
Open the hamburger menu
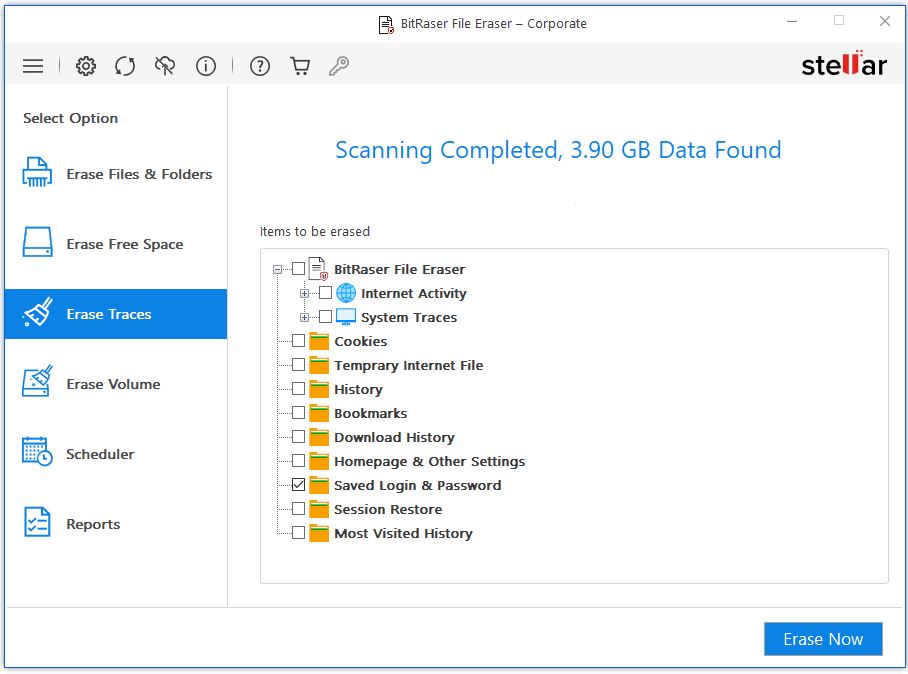33,66
